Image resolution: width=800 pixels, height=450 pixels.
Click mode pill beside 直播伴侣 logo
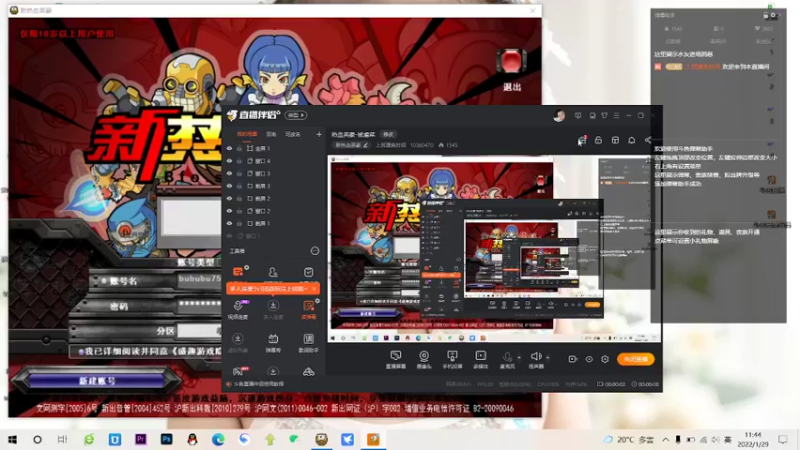pyautogui.click(x=296, y=115)
